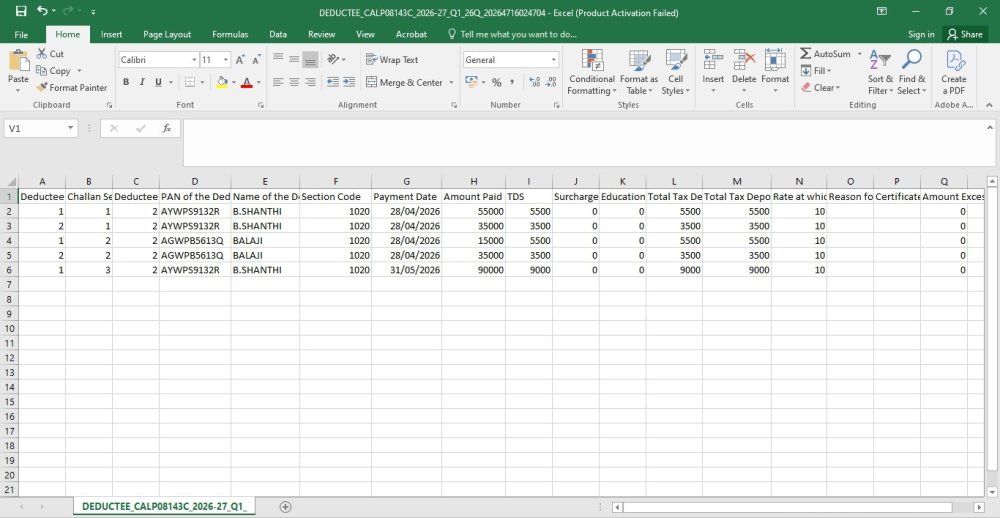The image size is (1000, 518).
Task: Switch to the Formulas tab
Action: coord(230,34)
